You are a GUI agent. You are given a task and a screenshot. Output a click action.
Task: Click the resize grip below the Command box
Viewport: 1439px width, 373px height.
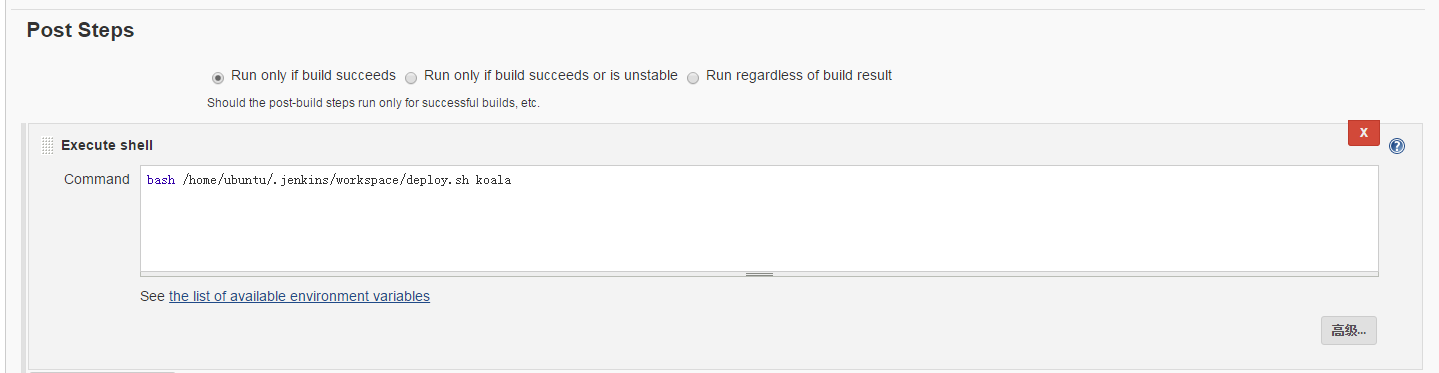coord(759,274)
